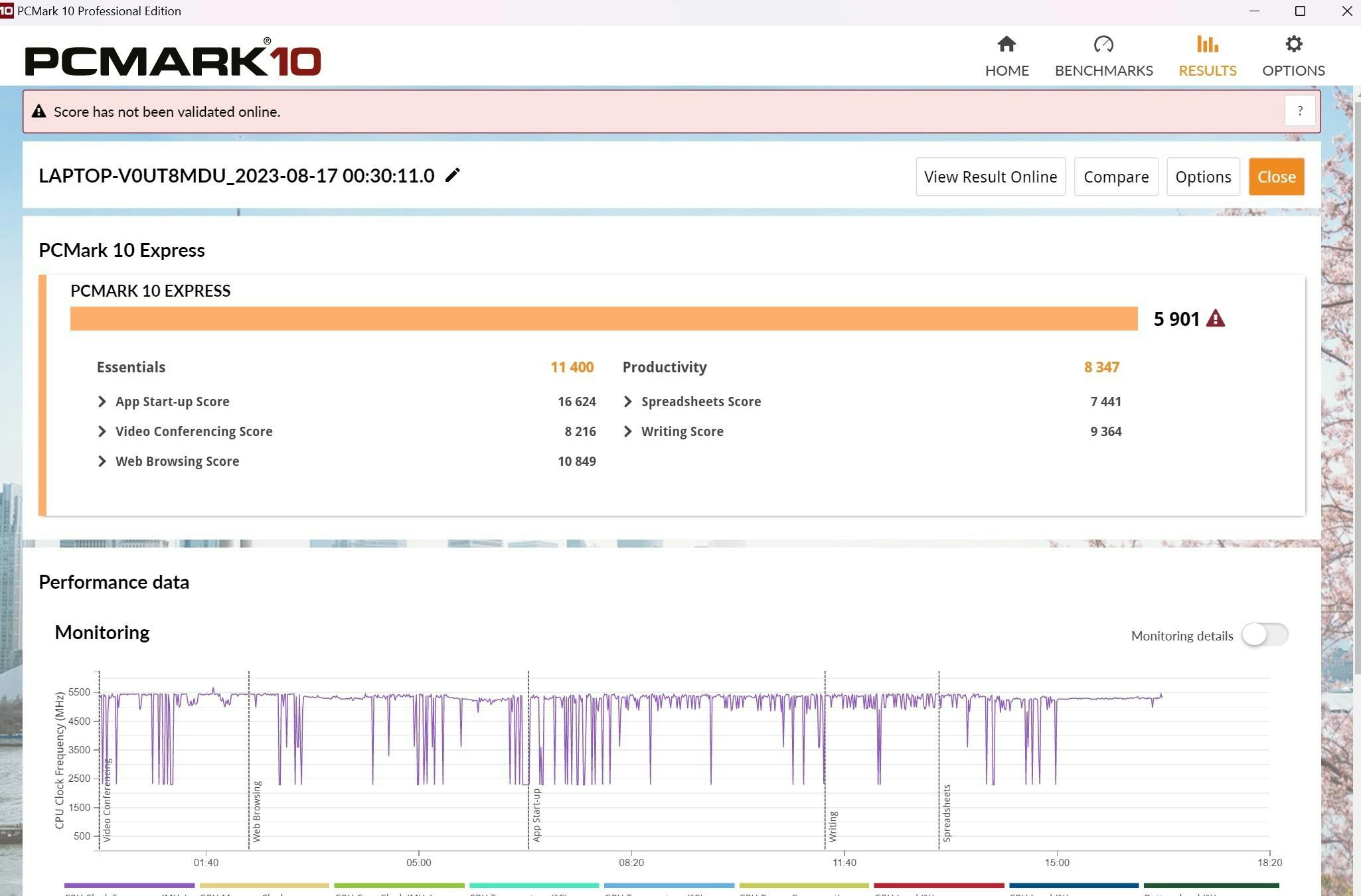Open the OPTIONS tab with gear icon
The image size is (1361, 896).
1293,56
